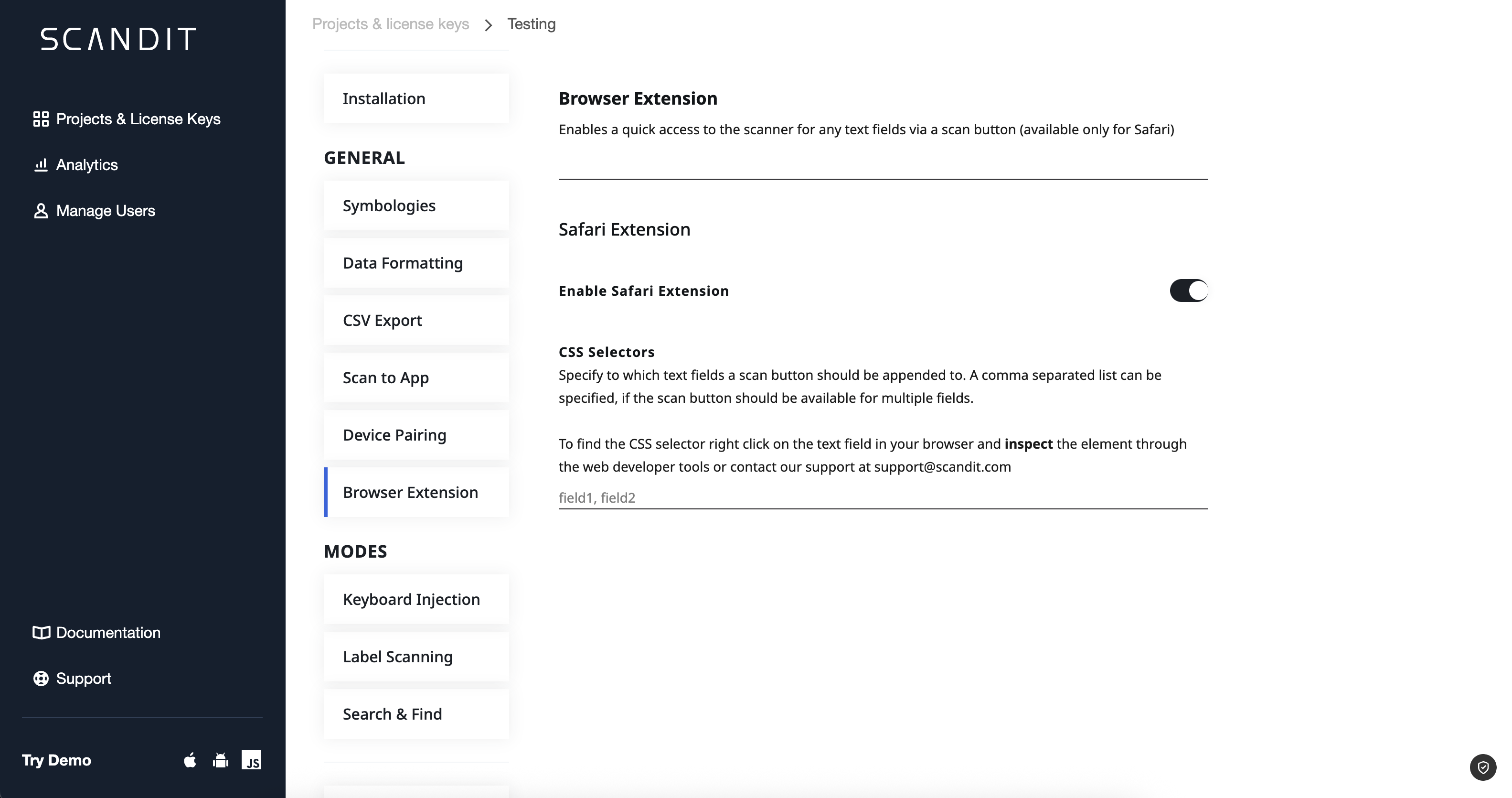The height and width of the screenshot is (798, 1512).
Task: Disable the Safari Extension toggle
Action: tap(1190, 290)
